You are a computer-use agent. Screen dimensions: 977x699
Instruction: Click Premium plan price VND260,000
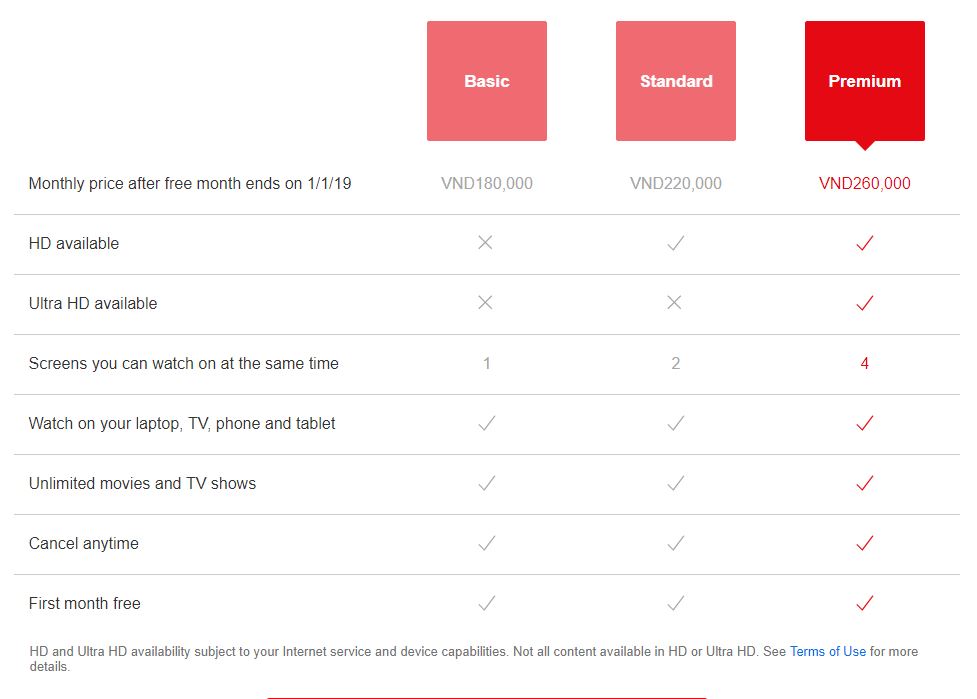[x=865, y=183]
